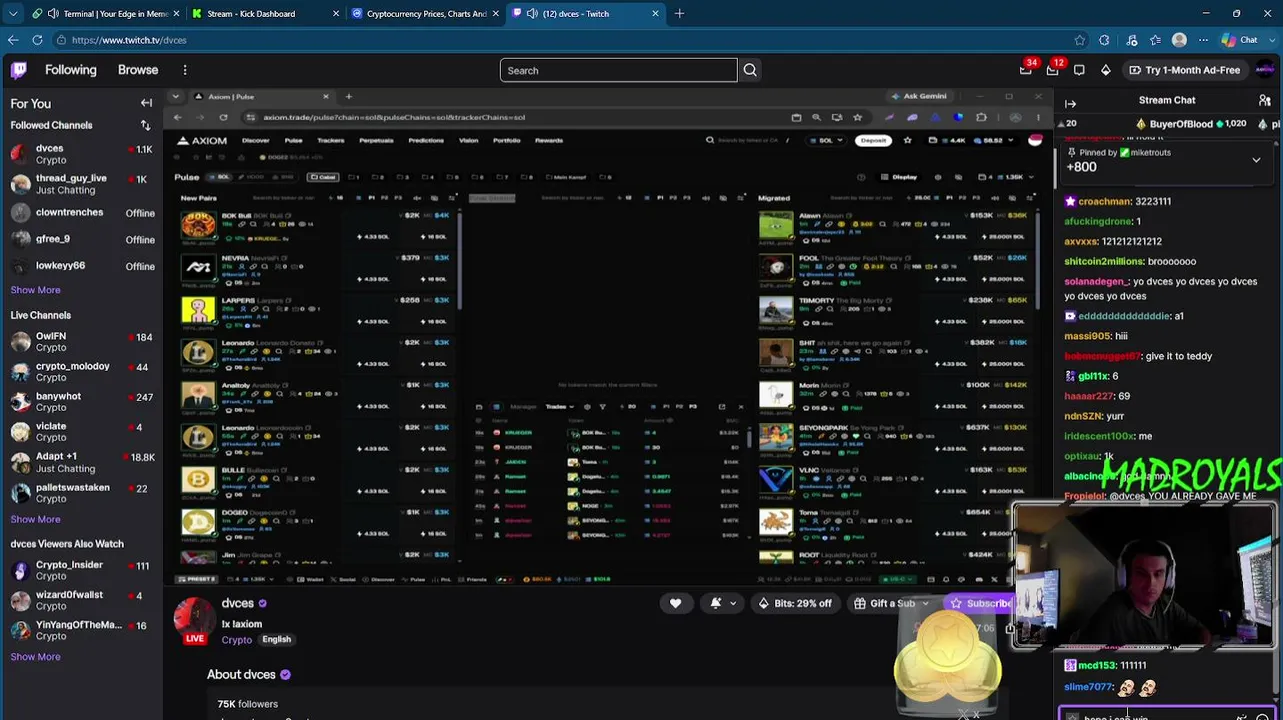Image resolution: width=1283 pixels, height=720 pixels.
Task: Expand the pinned message by miketrouts
Action: (x=1256, y=159)
